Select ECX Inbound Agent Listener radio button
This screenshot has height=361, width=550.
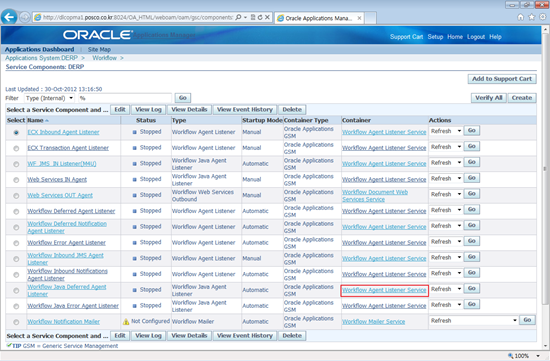point(16,133)
